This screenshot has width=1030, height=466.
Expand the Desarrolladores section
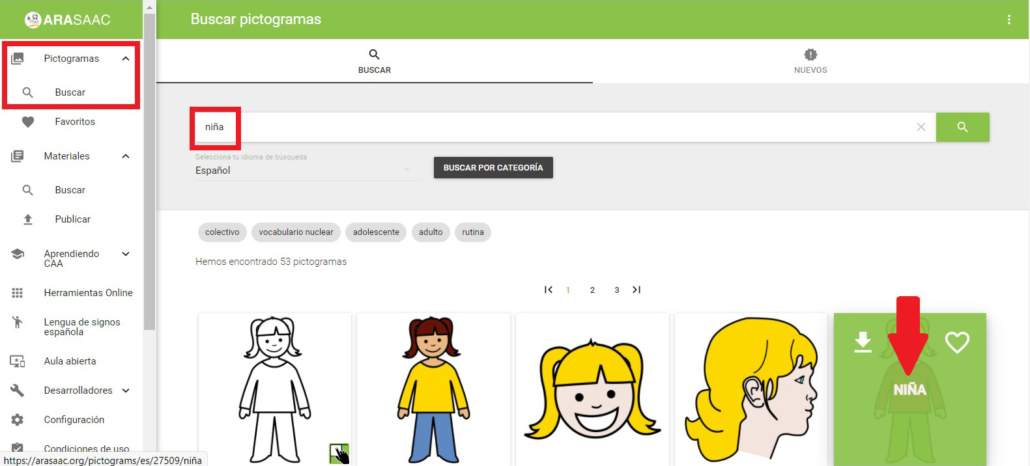[125, 390]
